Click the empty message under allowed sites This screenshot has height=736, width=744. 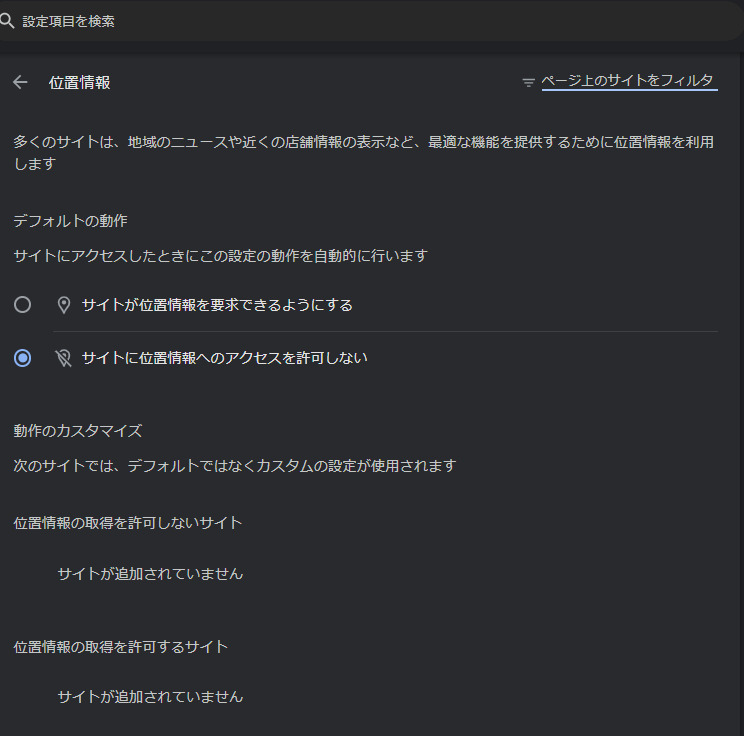(x=150, y=696)
